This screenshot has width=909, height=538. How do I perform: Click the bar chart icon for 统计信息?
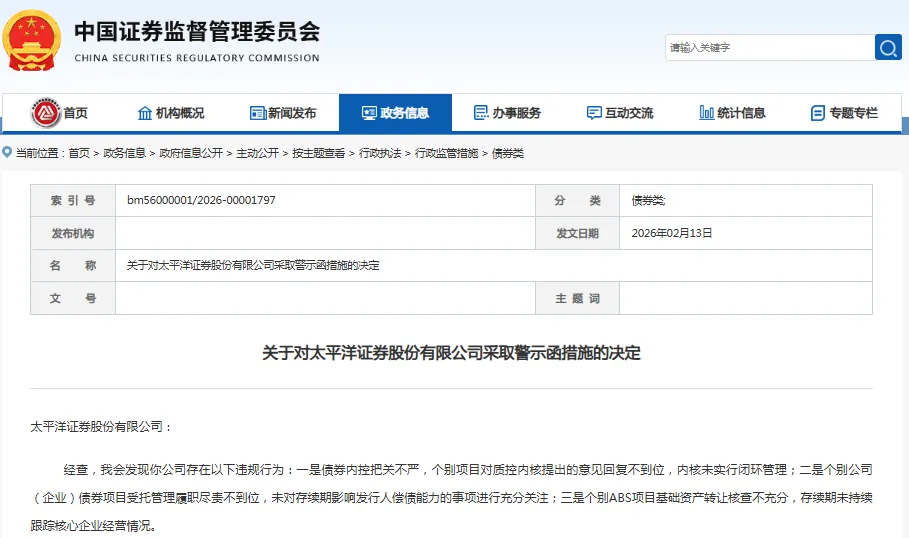pyautogui.click(x=707, y=113)
